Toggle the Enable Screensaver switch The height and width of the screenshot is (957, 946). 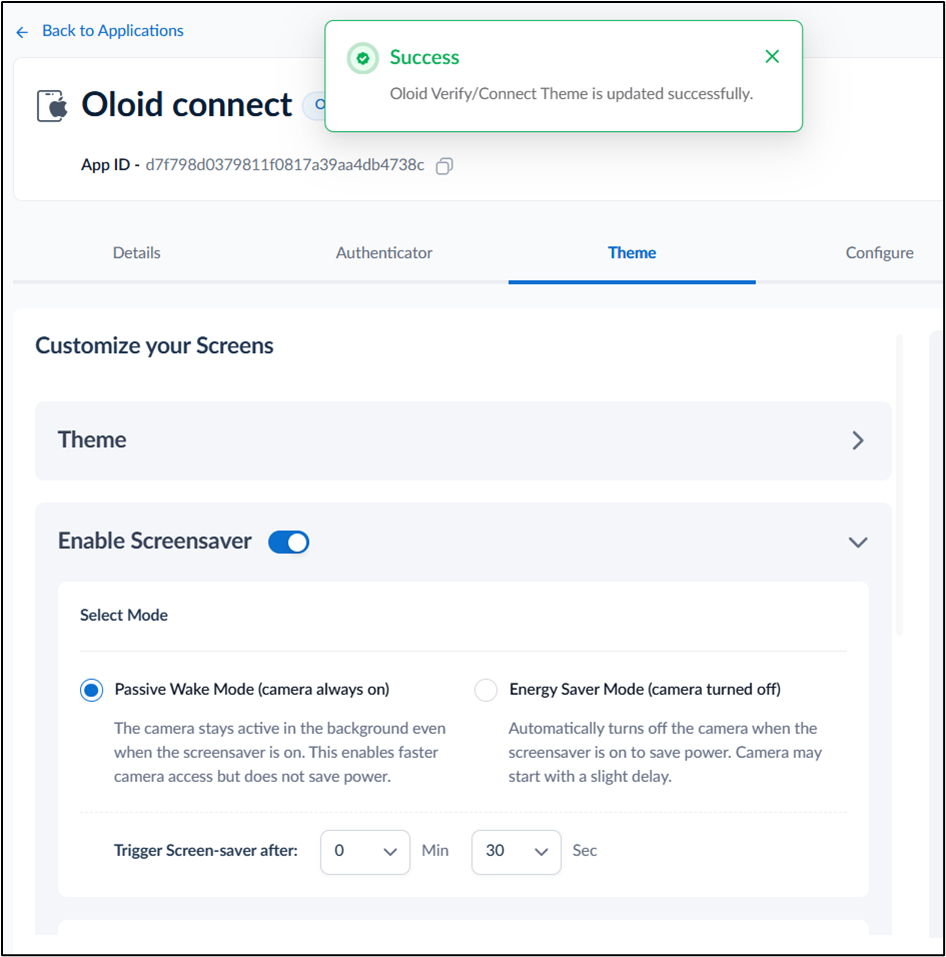click(x=289, y=542)
